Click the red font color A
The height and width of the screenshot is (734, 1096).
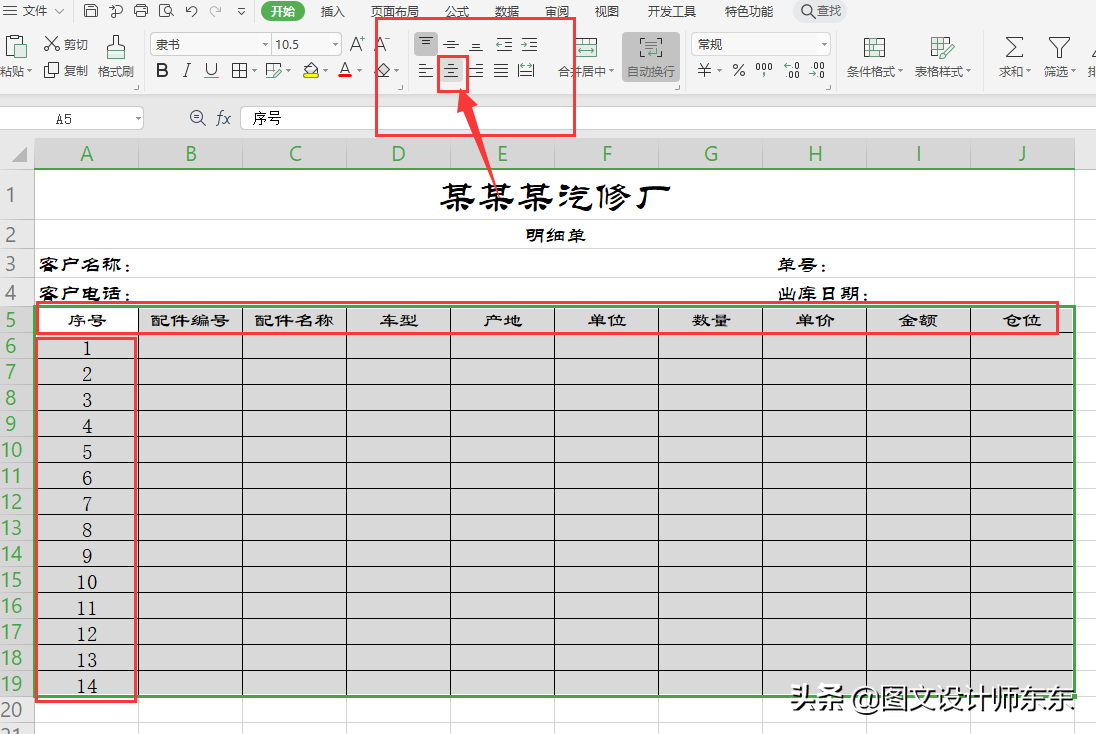pos(345,70)
